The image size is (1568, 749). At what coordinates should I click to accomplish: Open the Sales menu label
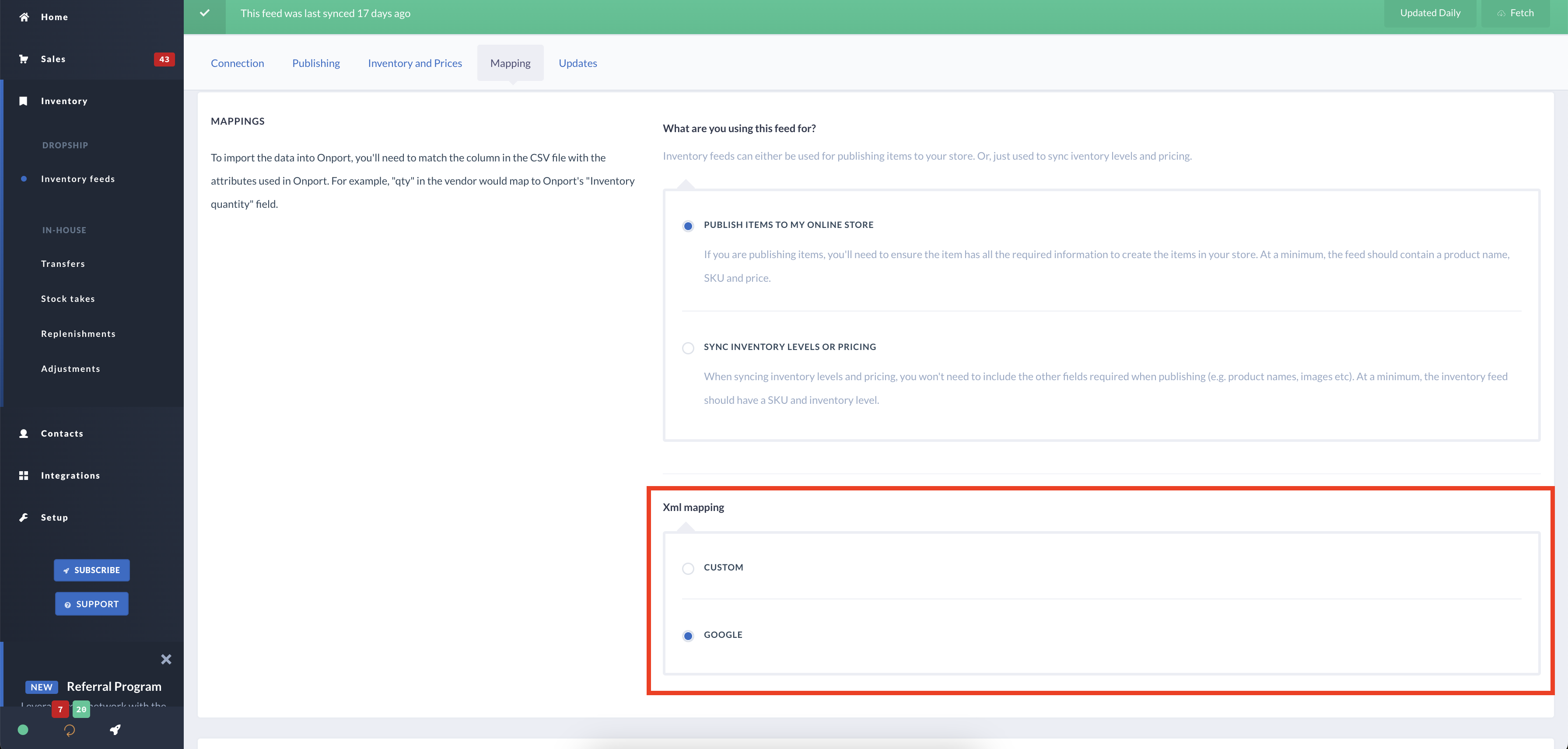(x=53, y=59)
